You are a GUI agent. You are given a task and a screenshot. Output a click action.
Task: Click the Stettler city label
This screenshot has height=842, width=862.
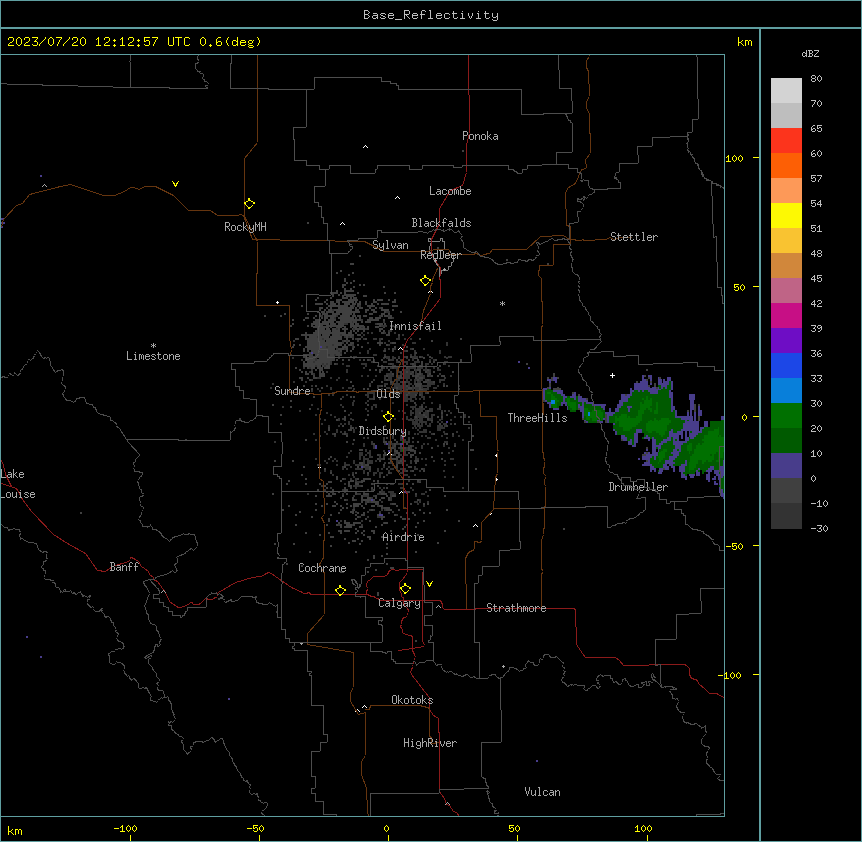point(634,237)
